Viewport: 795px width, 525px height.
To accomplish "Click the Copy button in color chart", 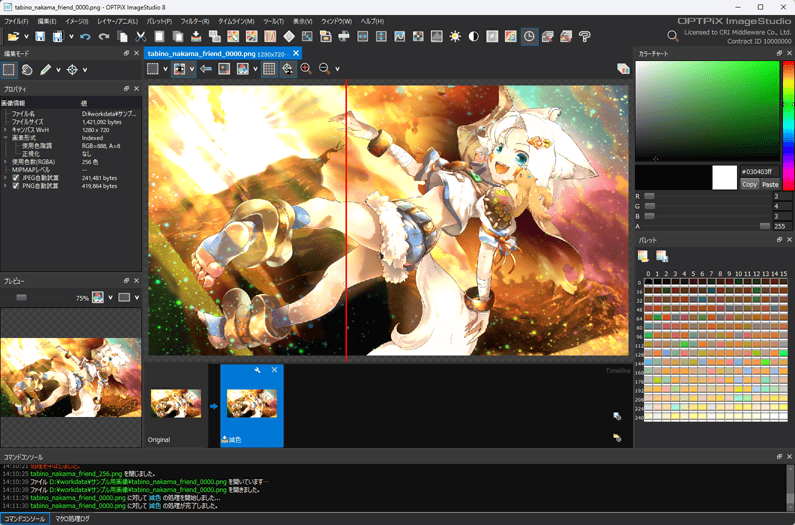I will click(749, 184).
